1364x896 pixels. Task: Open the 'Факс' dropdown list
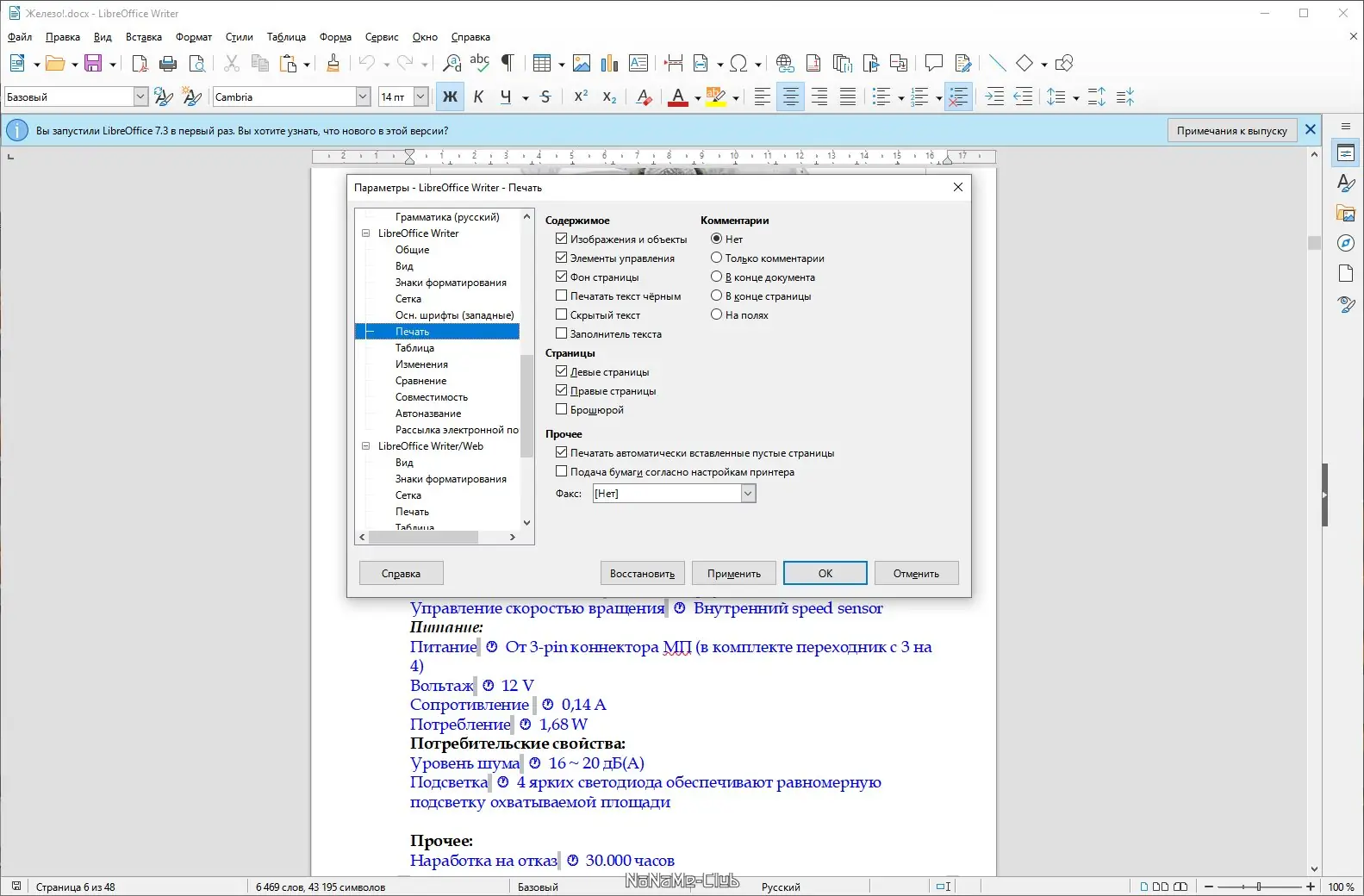[748, 494]
